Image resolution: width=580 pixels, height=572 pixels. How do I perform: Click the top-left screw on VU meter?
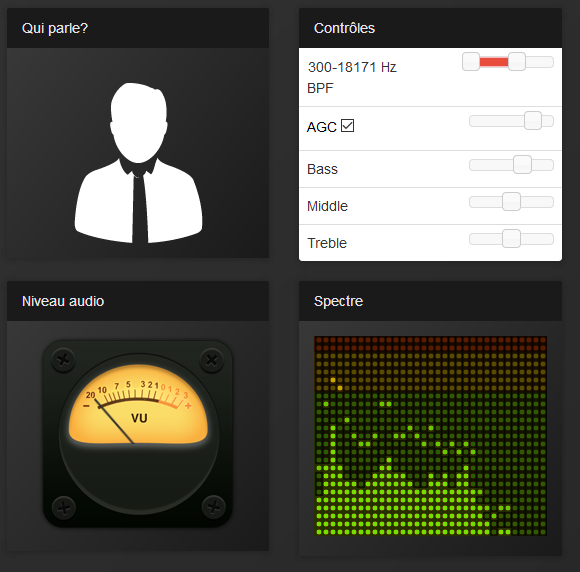point(63,360)
